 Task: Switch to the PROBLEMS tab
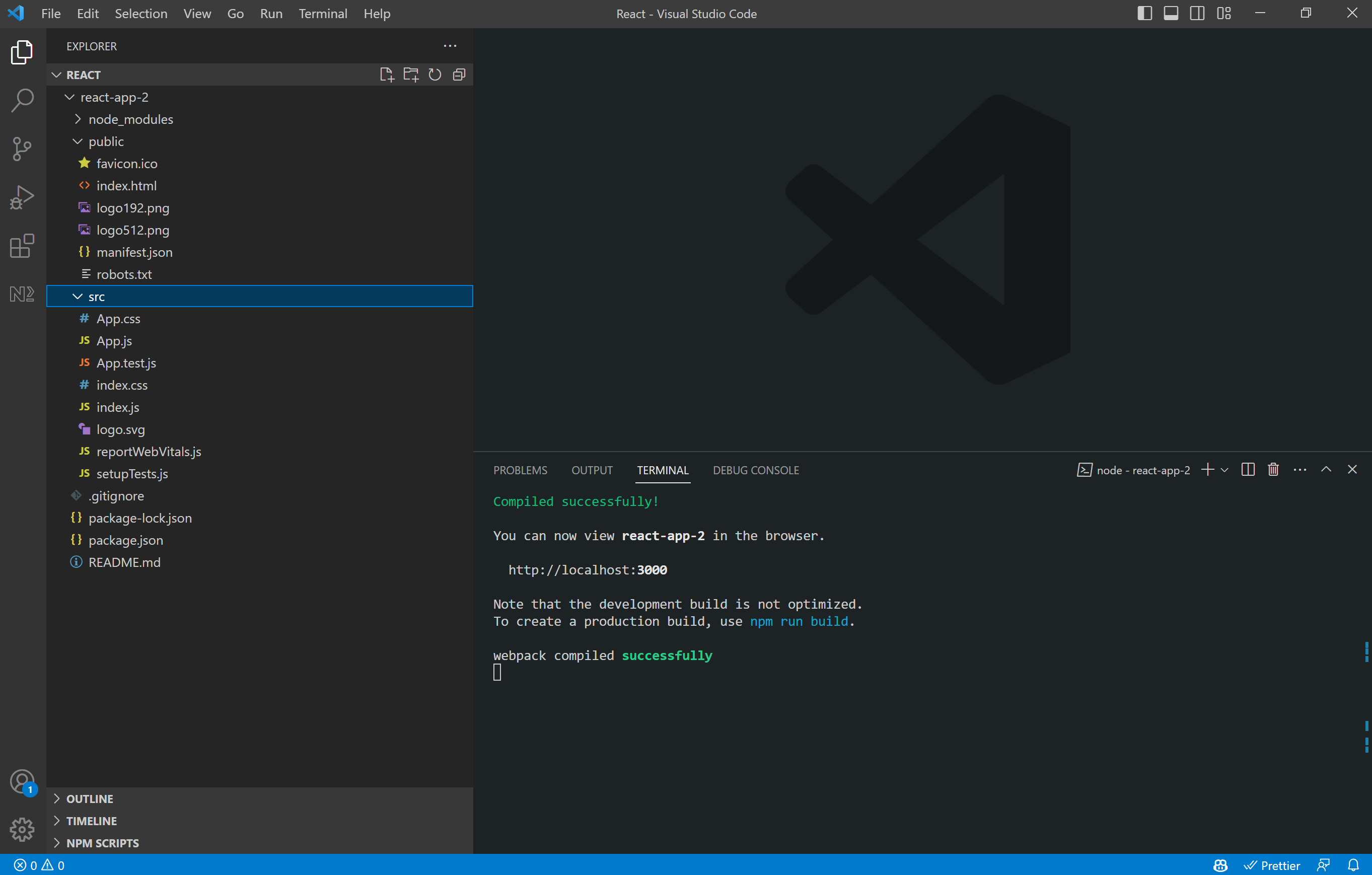(520, 470)
